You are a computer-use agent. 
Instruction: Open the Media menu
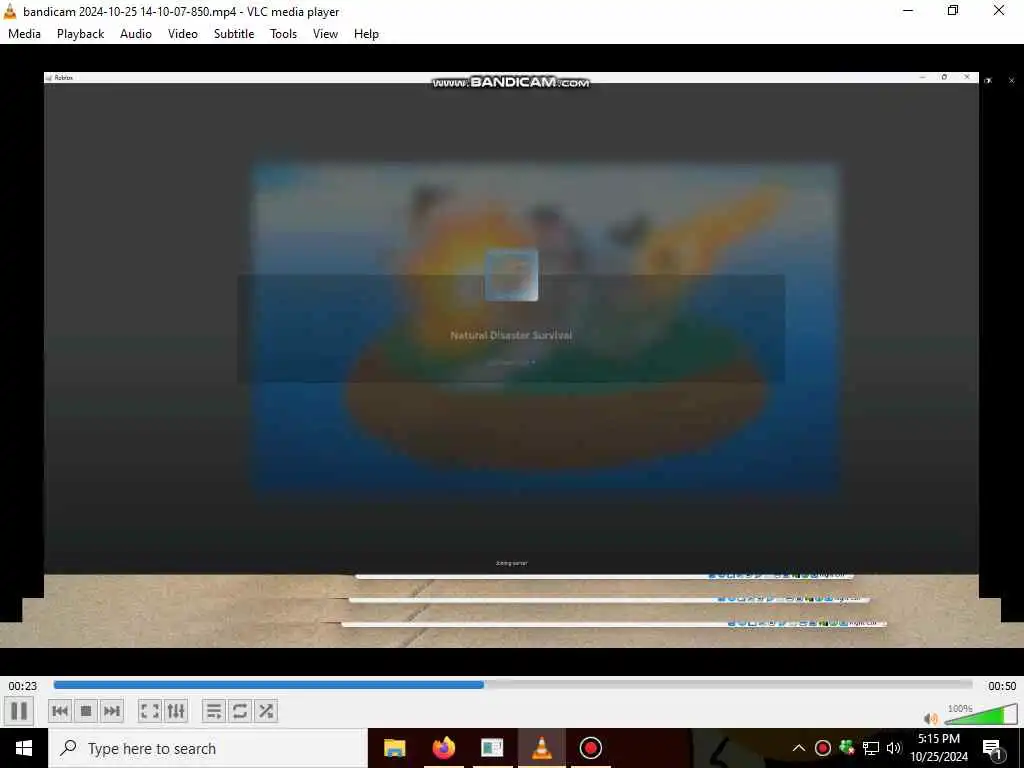[x=24, y=34]
